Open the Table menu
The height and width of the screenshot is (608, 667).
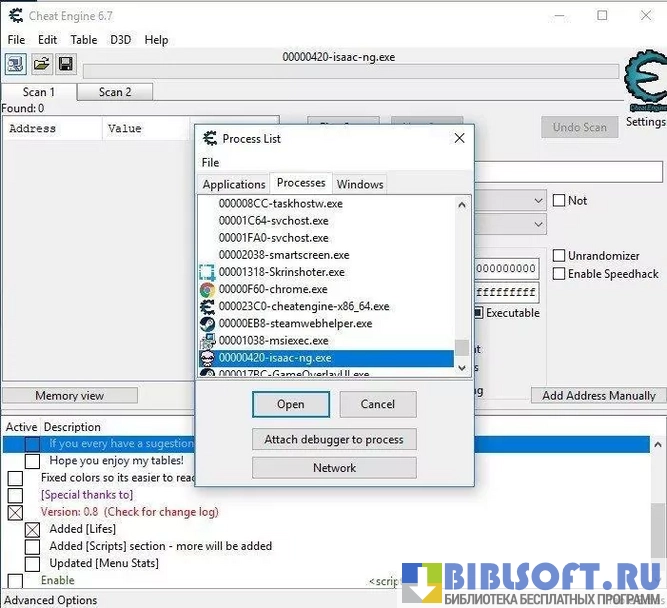84,40
